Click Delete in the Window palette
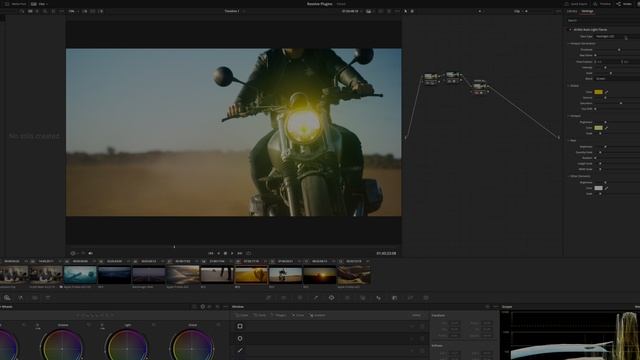Screen dimensions: 640x360 pos(416,315)
